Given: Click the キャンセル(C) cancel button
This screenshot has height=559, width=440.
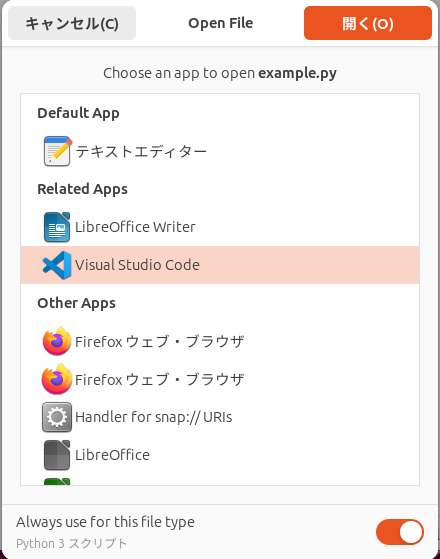Looking at the screenshot, I should [72, 23].
